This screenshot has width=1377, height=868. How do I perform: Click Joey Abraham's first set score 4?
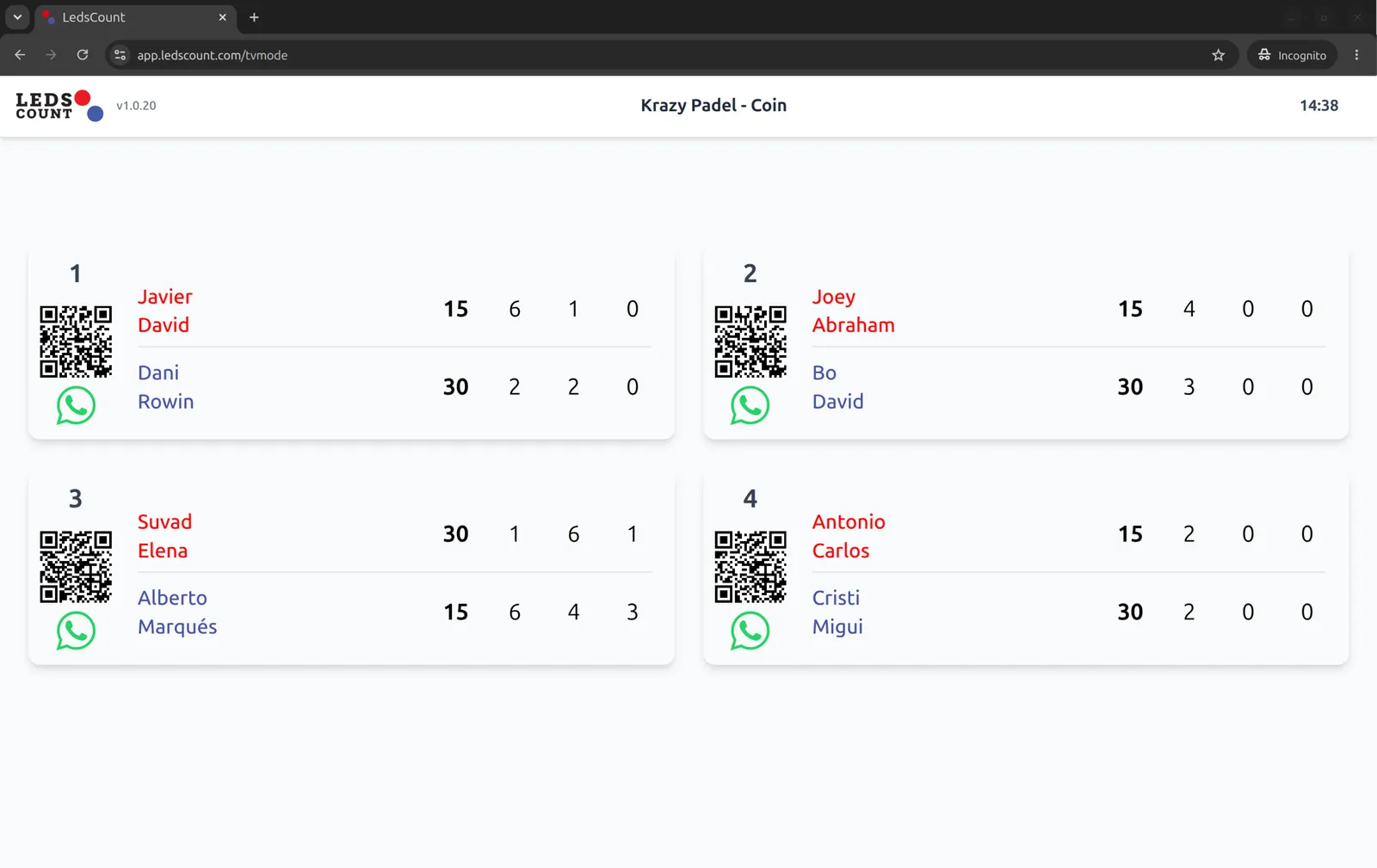click(1189, 310)
